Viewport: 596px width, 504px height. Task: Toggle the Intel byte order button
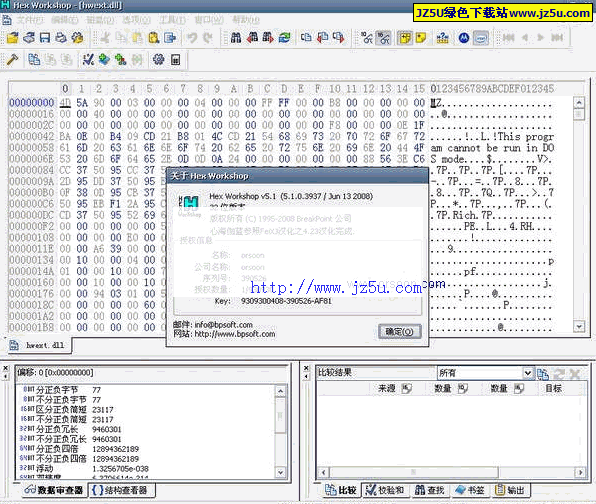pos(481,38)
